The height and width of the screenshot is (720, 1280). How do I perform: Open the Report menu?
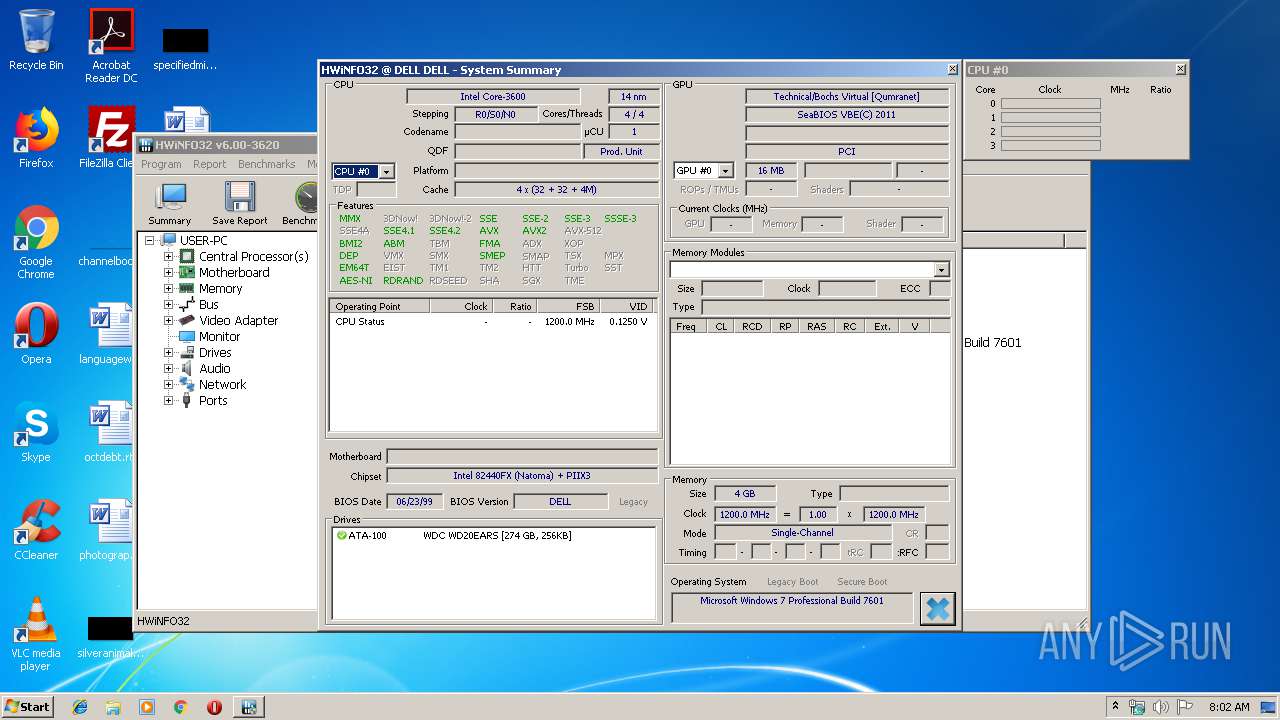pos(210,164)
